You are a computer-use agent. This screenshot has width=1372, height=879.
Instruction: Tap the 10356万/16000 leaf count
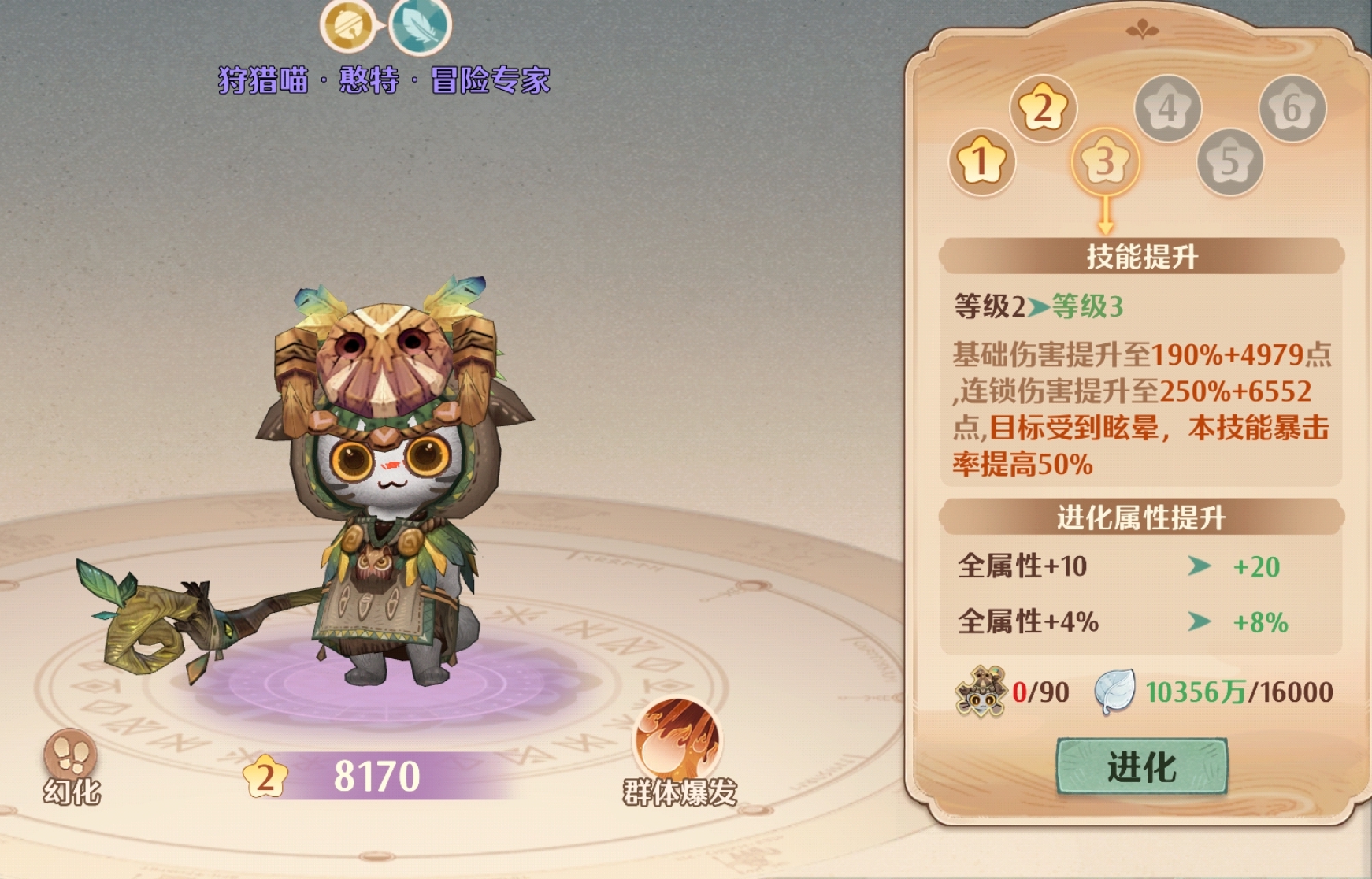1239,692
